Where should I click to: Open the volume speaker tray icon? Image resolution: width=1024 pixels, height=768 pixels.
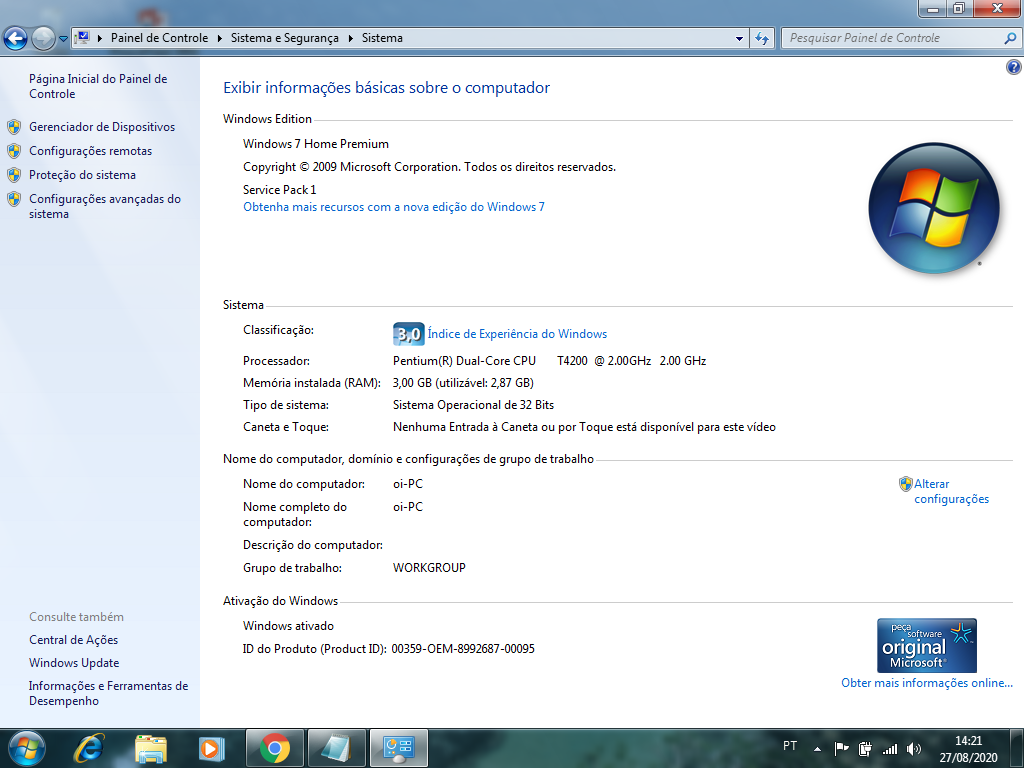(914, 749)
